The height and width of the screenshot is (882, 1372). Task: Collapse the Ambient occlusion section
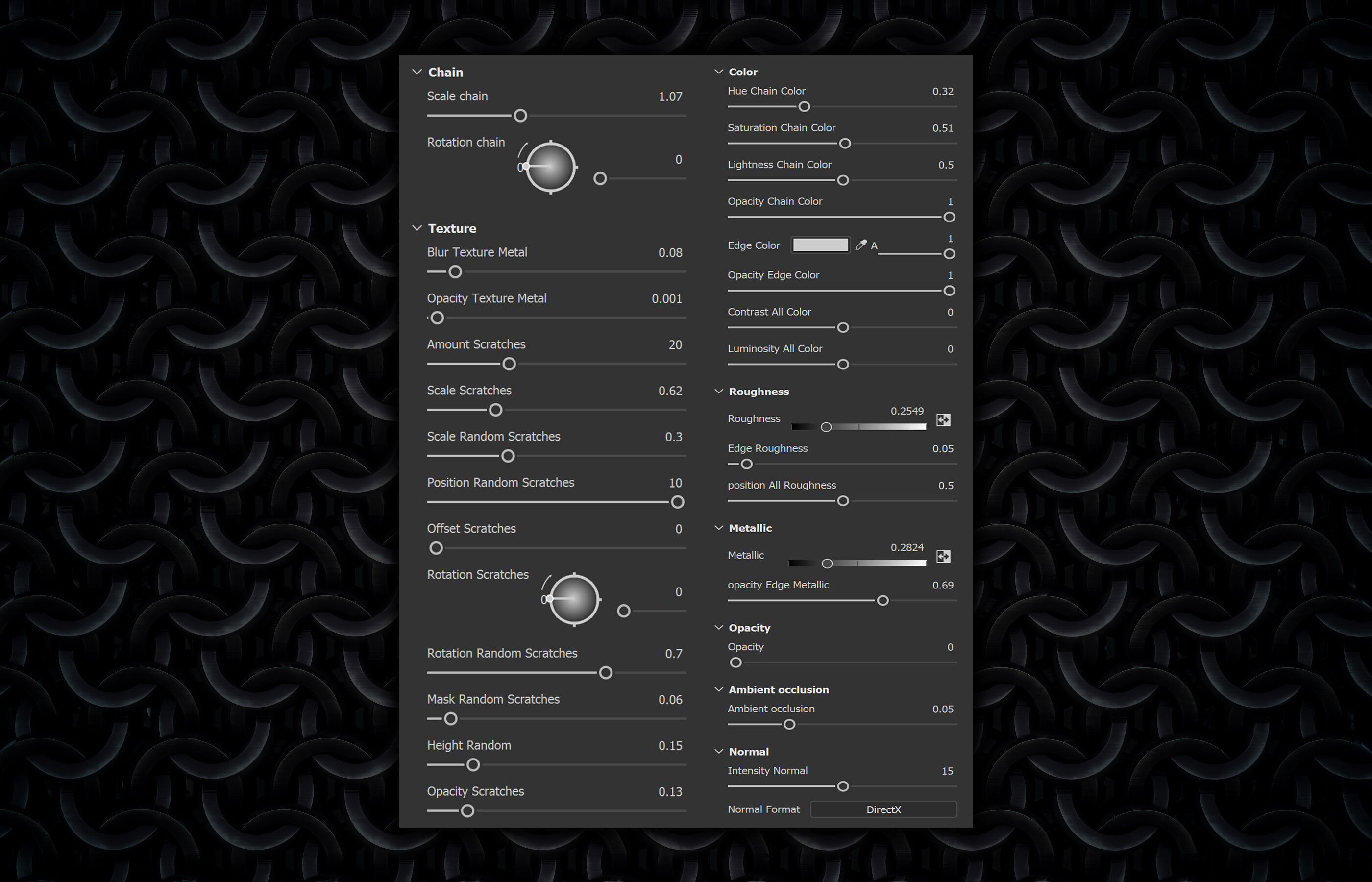pyautogui.click(x=719, y=689)
